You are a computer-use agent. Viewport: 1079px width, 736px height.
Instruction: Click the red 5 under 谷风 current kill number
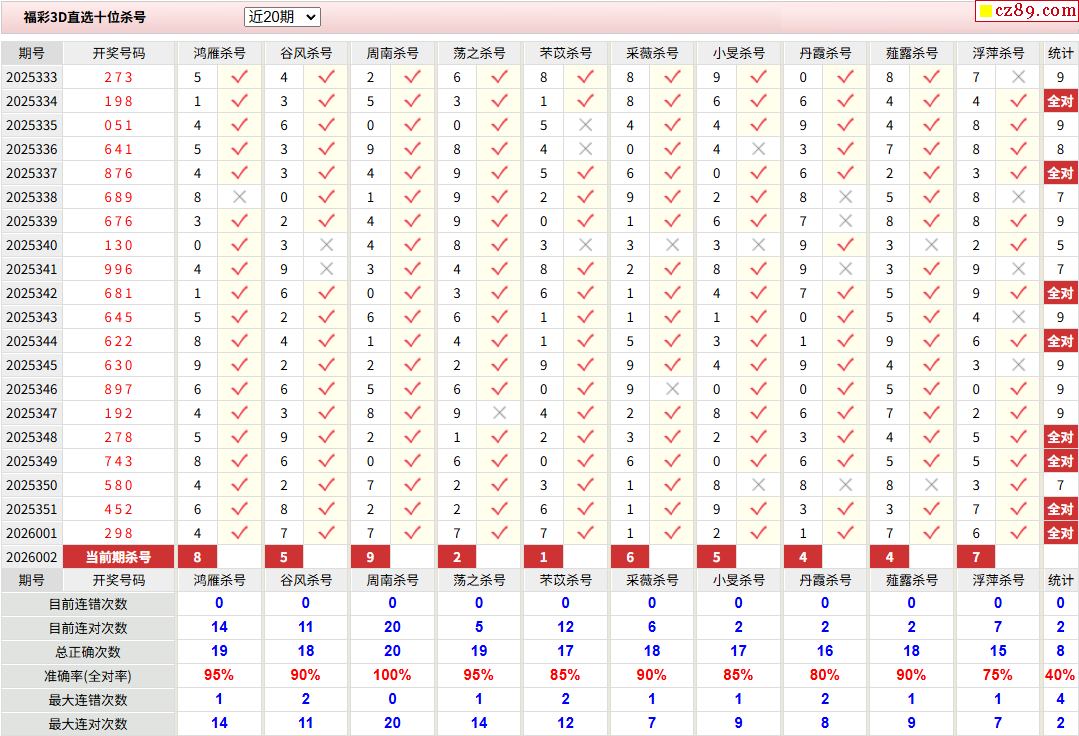(x=284, y=557)
